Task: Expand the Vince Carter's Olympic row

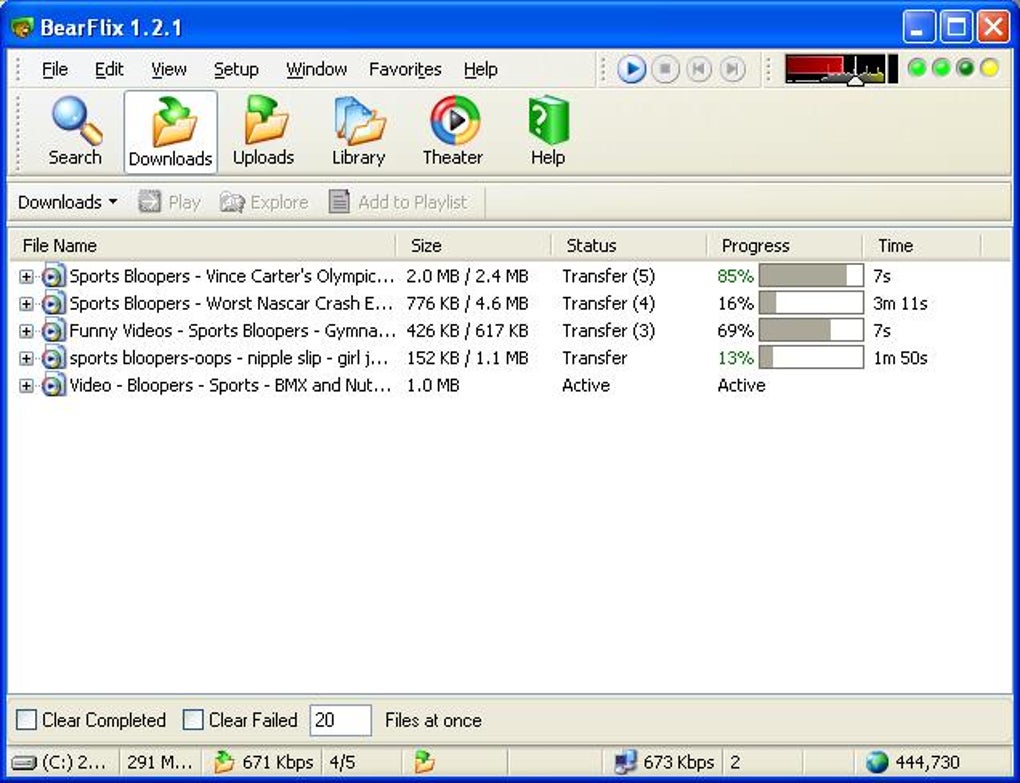Action: pyautogui.click(x=26, y=277)
